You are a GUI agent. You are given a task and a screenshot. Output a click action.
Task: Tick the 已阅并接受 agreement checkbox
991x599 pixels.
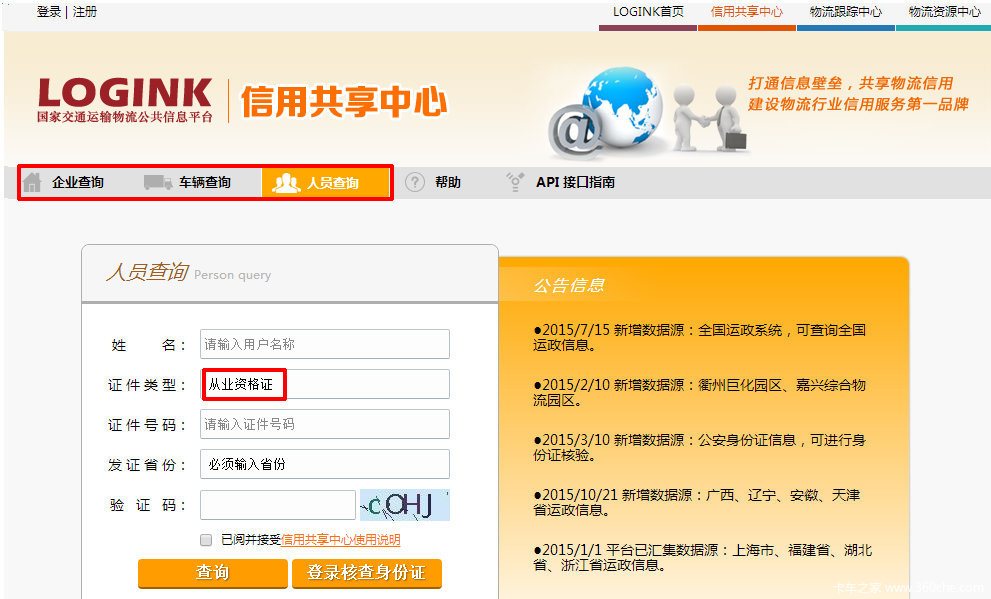pos(206,540)
